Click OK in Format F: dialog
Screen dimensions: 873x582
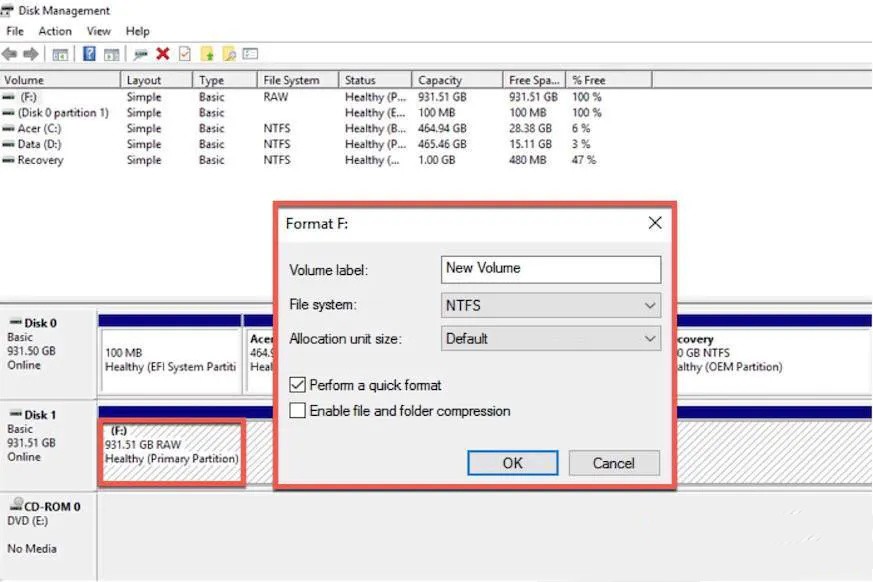(512, 463)
